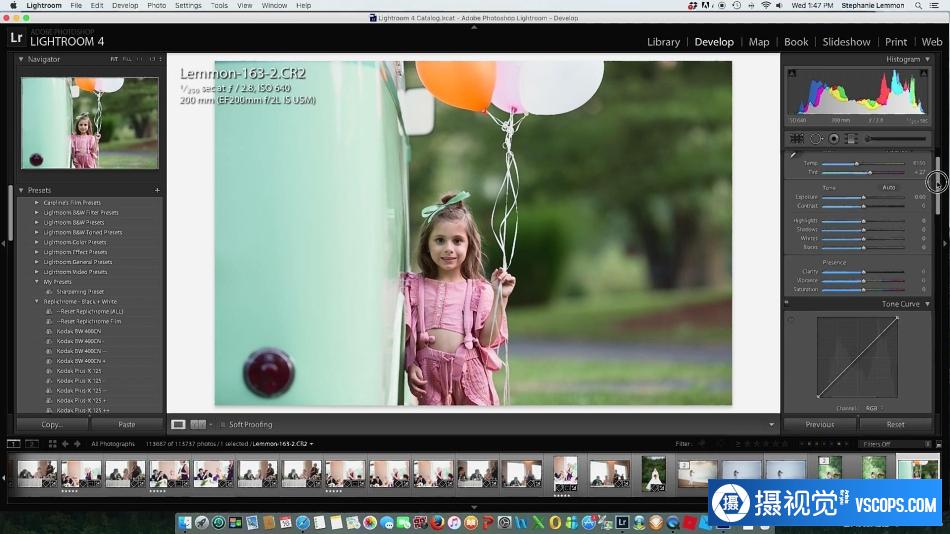Screen dimensions: 950x534
Task: Collapse My Presets folder
Action: coord(36,282)
